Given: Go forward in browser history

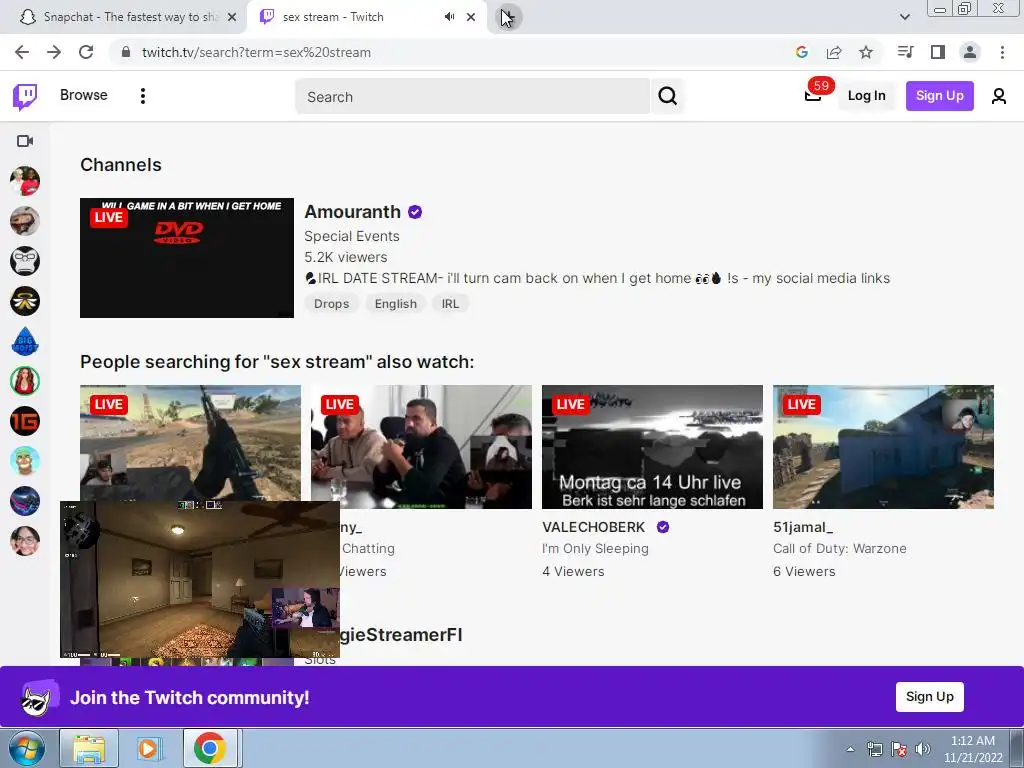Looking at the screenshot, I should coord(54,52).
